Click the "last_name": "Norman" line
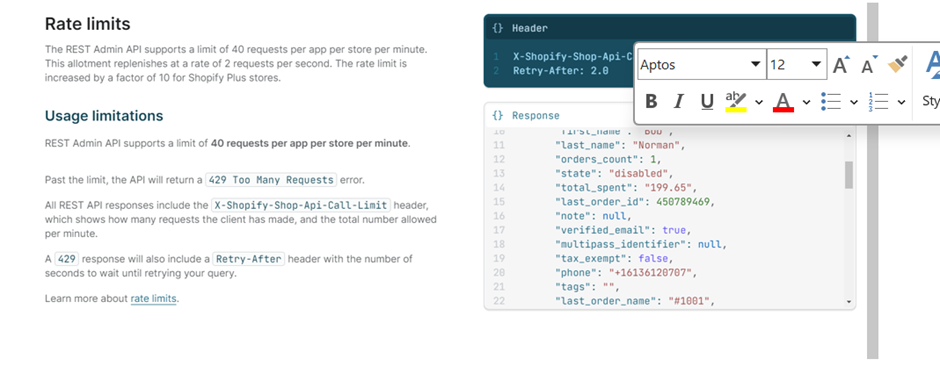940x381 pixels. coord(620,145)
